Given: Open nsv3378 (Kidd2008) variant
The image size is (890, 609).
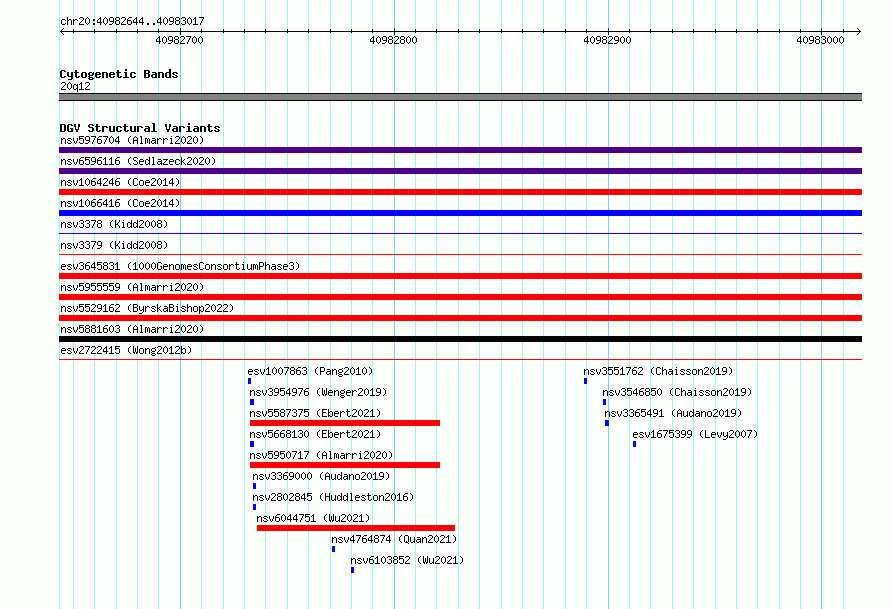Looking at the screenshot, I should point(114,224).
